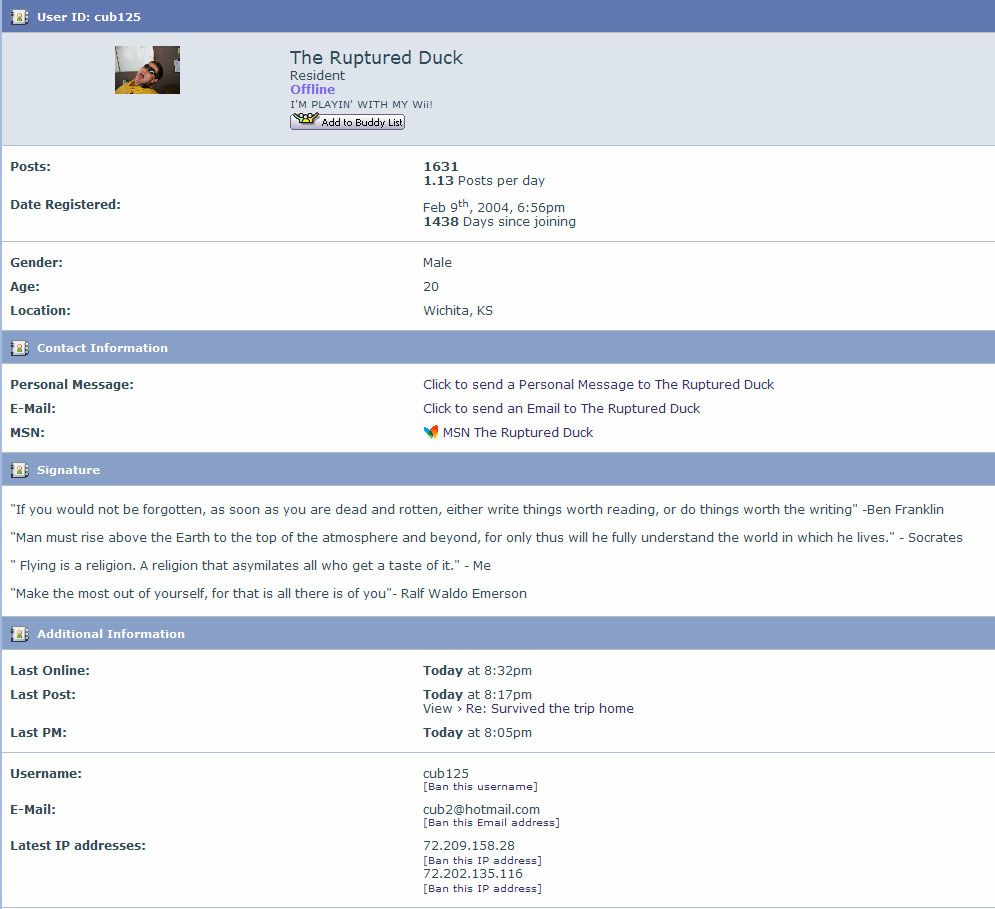
Task: Click Last PM time 8:05pm
Action: click(477, 733)
